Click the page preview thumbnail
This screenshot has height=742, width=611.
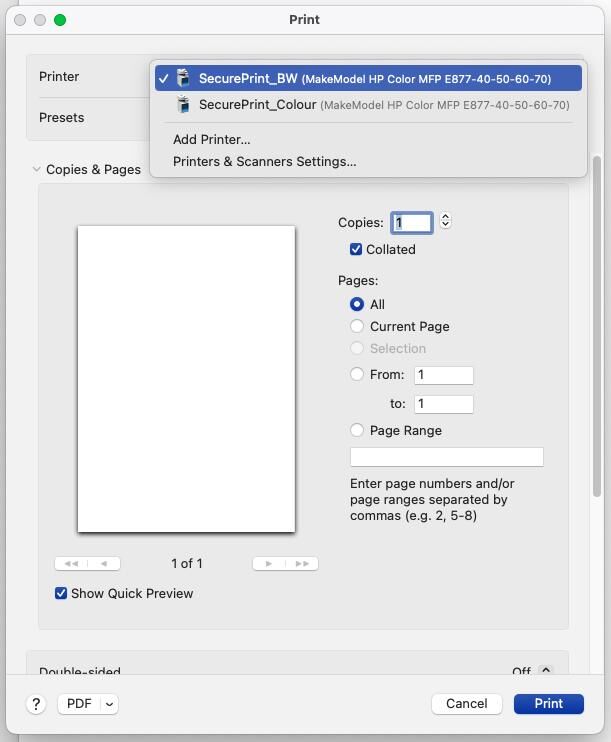[186, 379]
